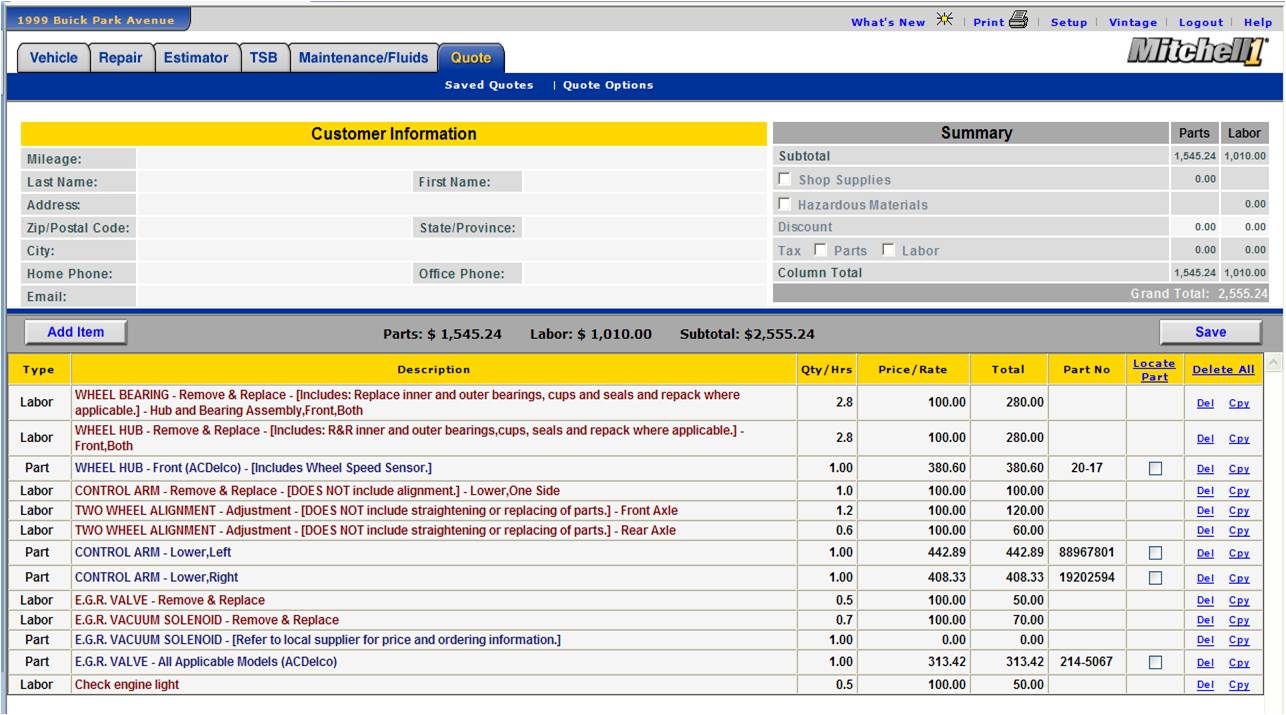This screenshot has width=1286, height=715.
Task: Click the printer icon next to Print
Action: pos(1021,21)
